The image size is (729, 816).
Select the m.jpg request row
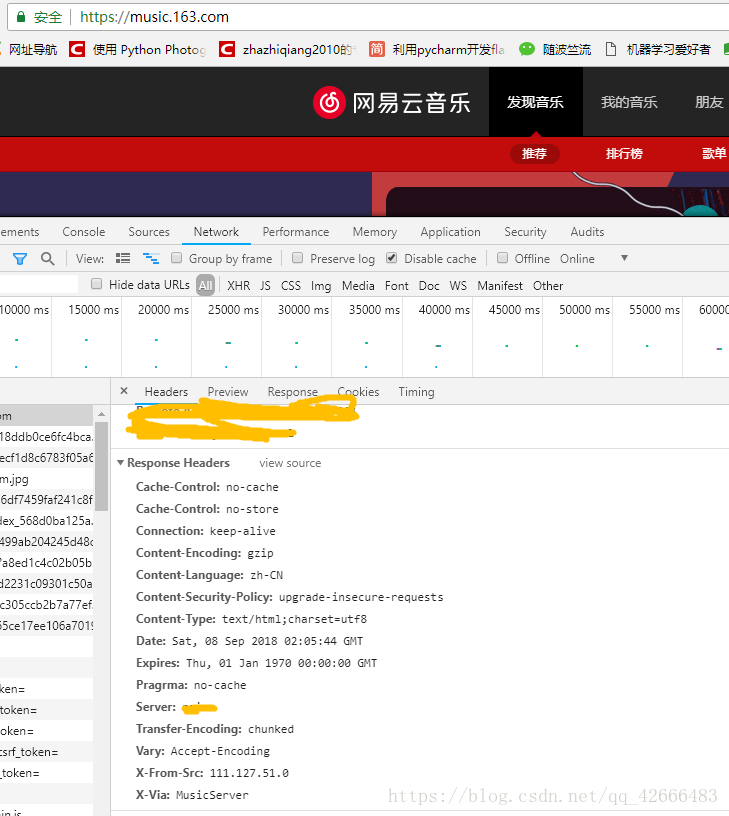tap(46, 479)
